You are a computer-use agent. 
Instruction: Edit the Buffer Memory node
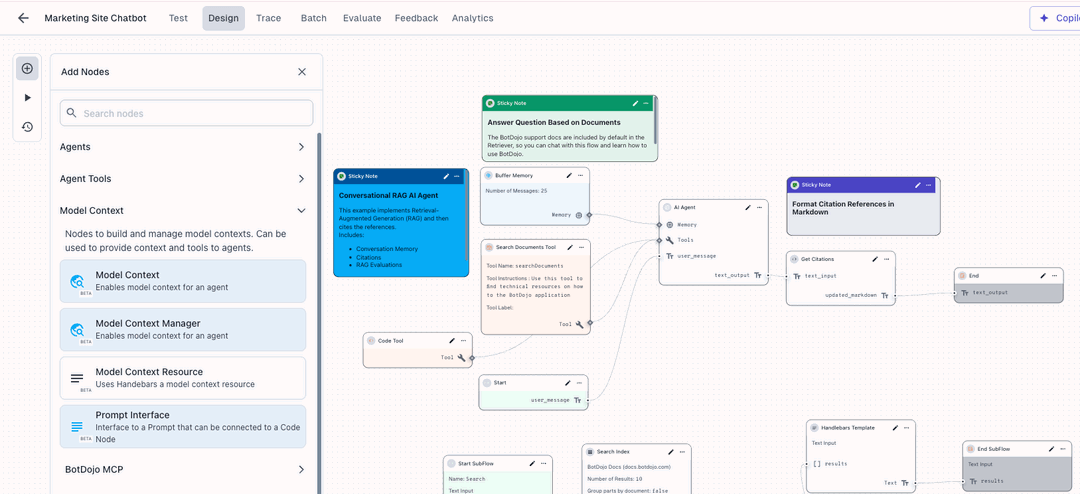click(x=569, y=176)
